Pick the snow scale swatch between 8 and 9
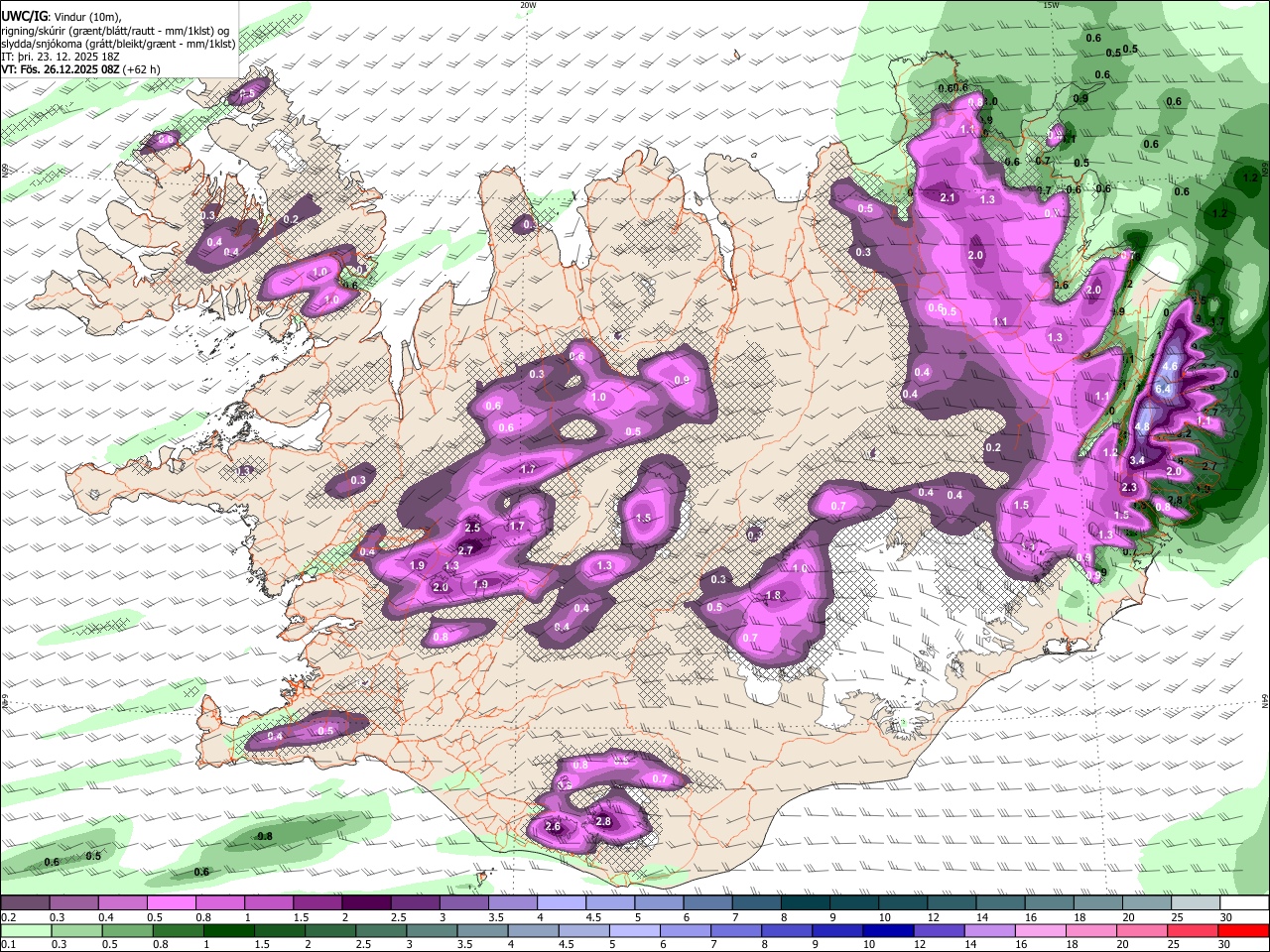 tap(806, 903)
